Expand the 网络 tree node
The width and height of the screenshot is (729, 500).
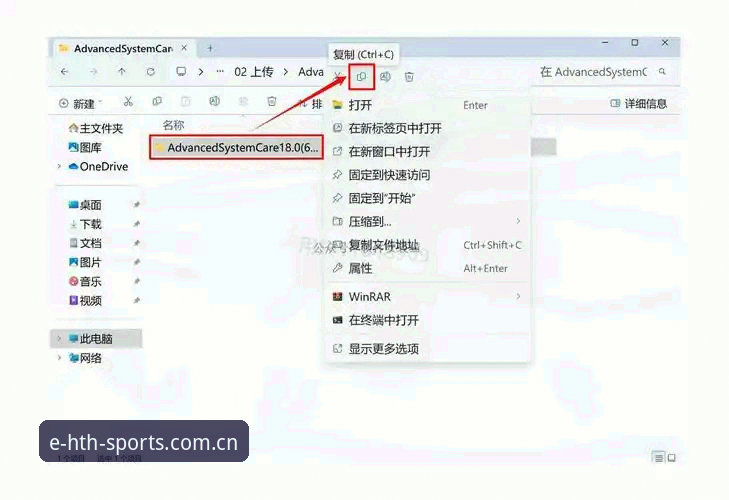point(59,358)
